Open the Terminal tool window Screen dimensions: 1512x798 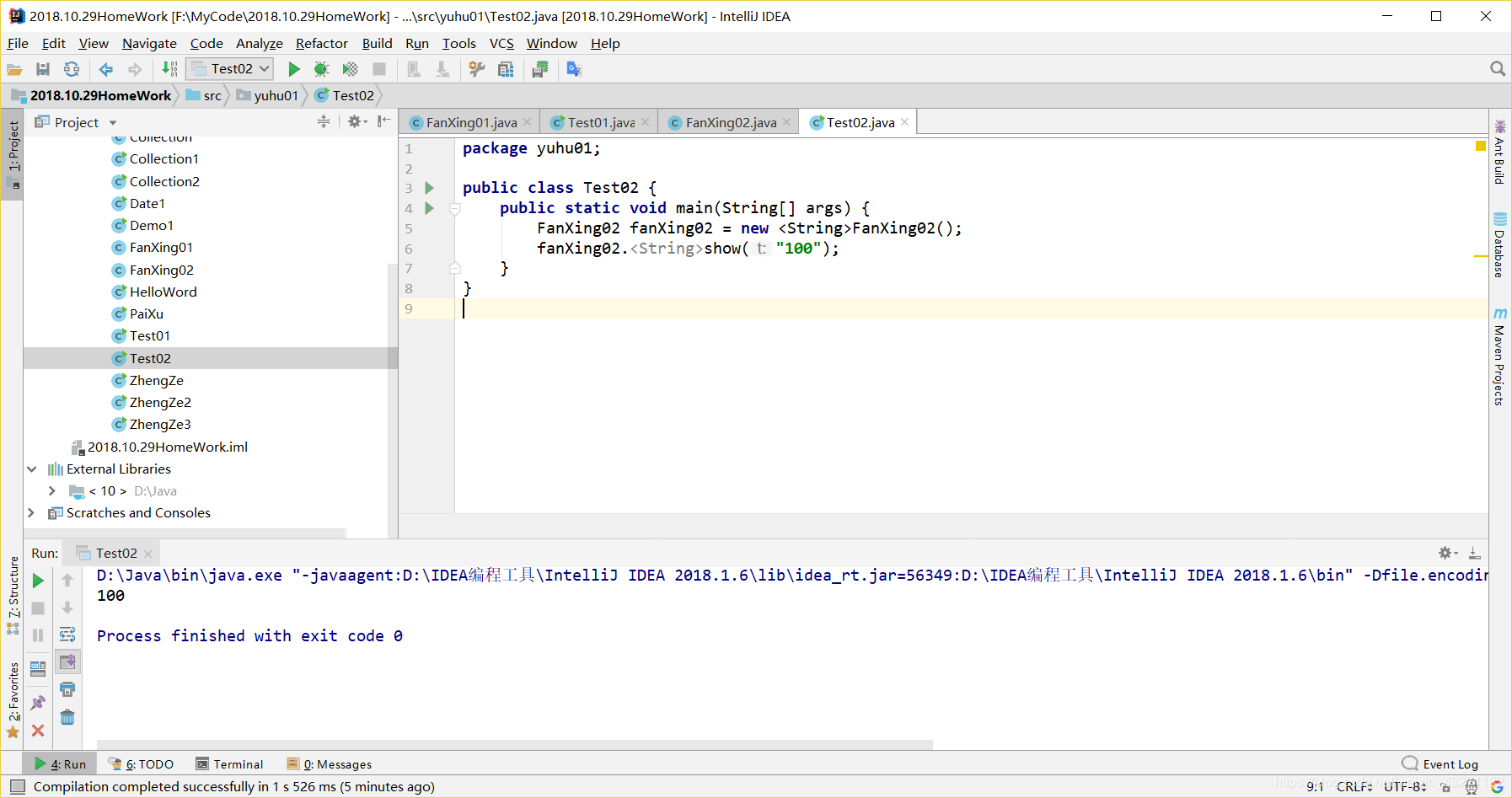(230, 764)
